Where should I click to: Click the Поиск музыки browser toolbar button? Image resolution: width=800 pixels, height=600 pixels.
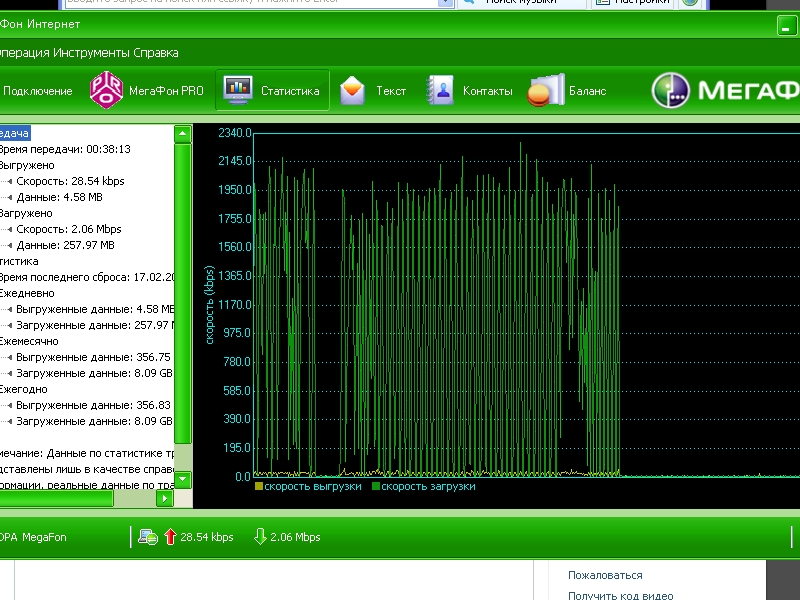pyautogui.click(x=521, y=3)
